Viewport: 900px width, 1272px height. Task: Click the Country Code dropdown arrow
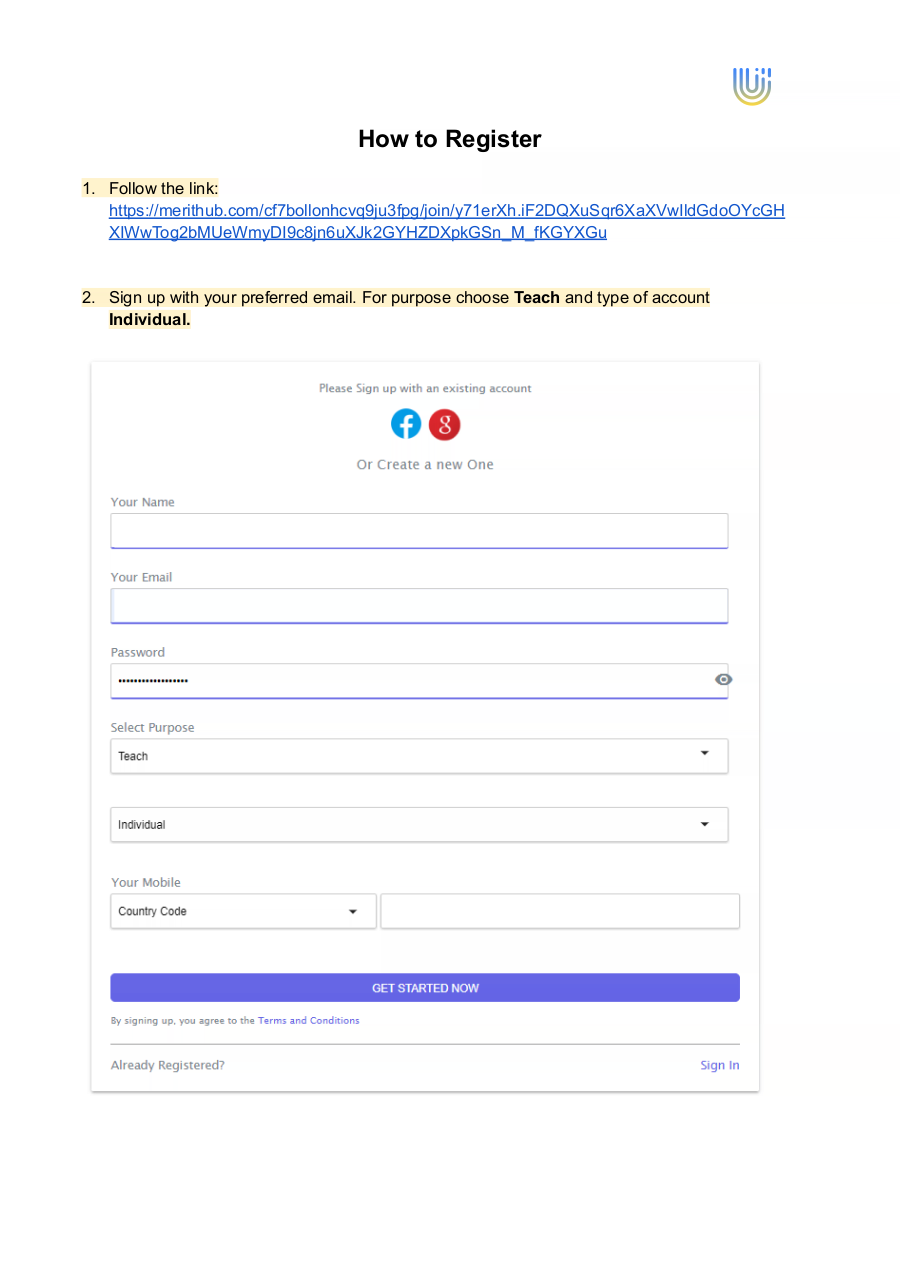click(352, 911)
